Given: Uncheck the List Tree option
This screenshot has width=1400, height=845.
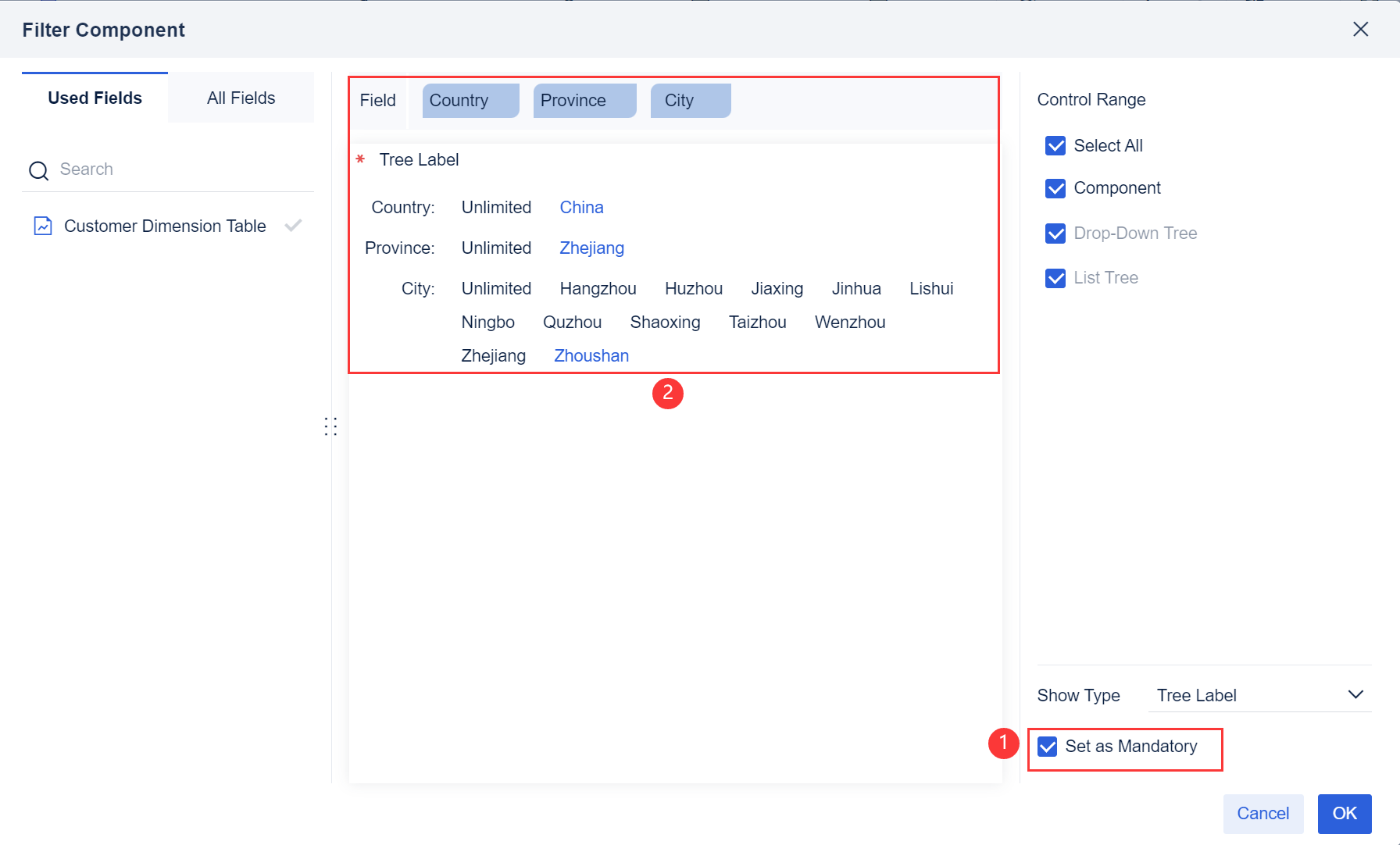Looking at the screenshot, I should pyautogui.click(x=1055, y=278).
